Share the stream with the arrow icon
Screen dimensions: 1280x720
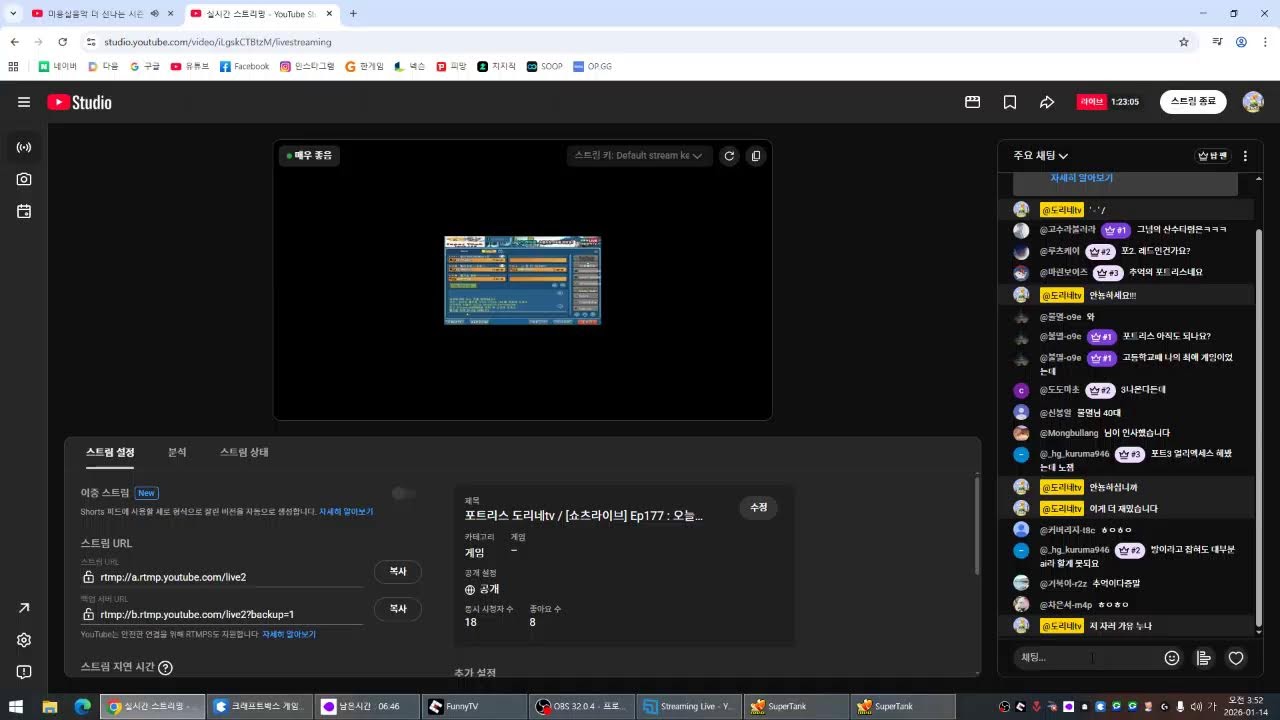1047,102
